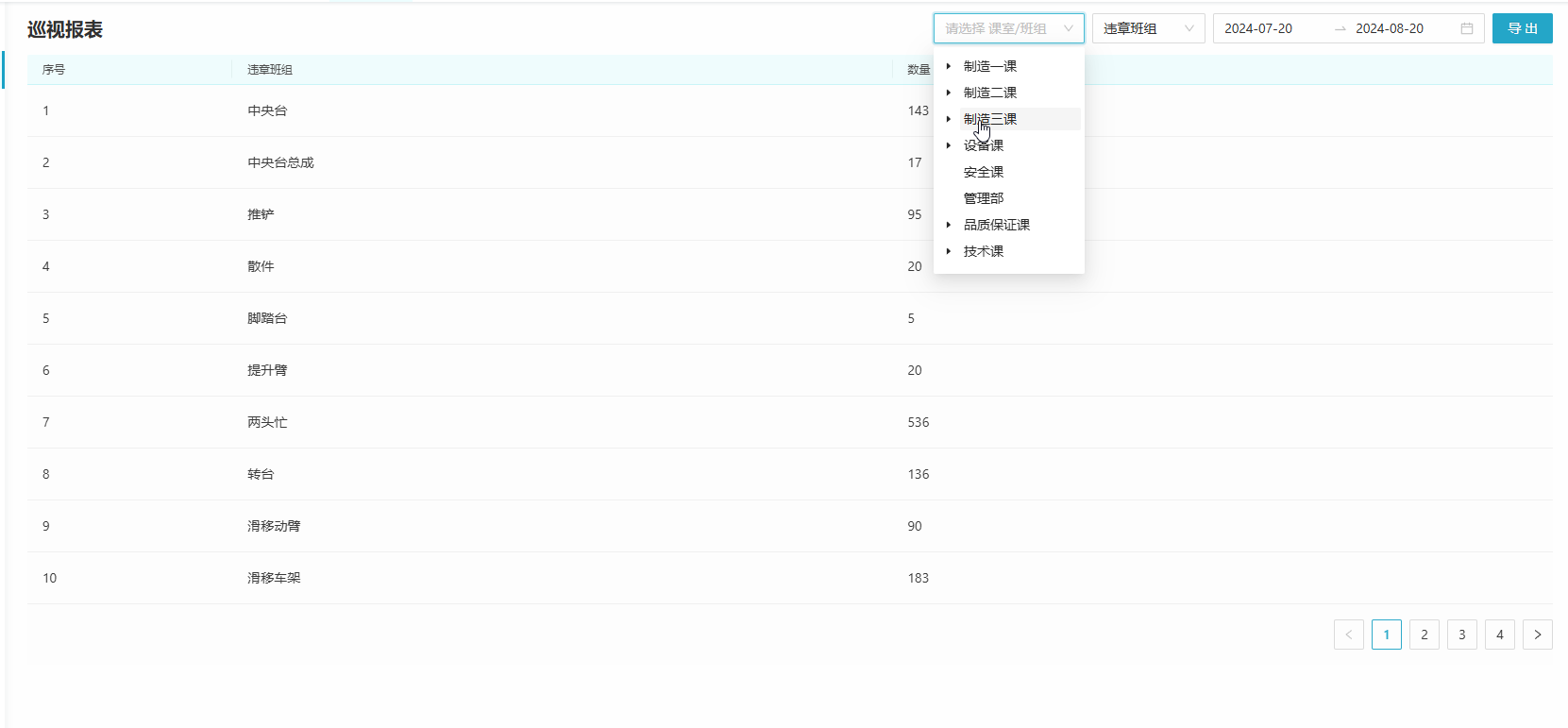The width and height of the screenshot is (1568, 728).
Task: Expand the 制造二课 tree arrow
Action: tap(949, 93)
